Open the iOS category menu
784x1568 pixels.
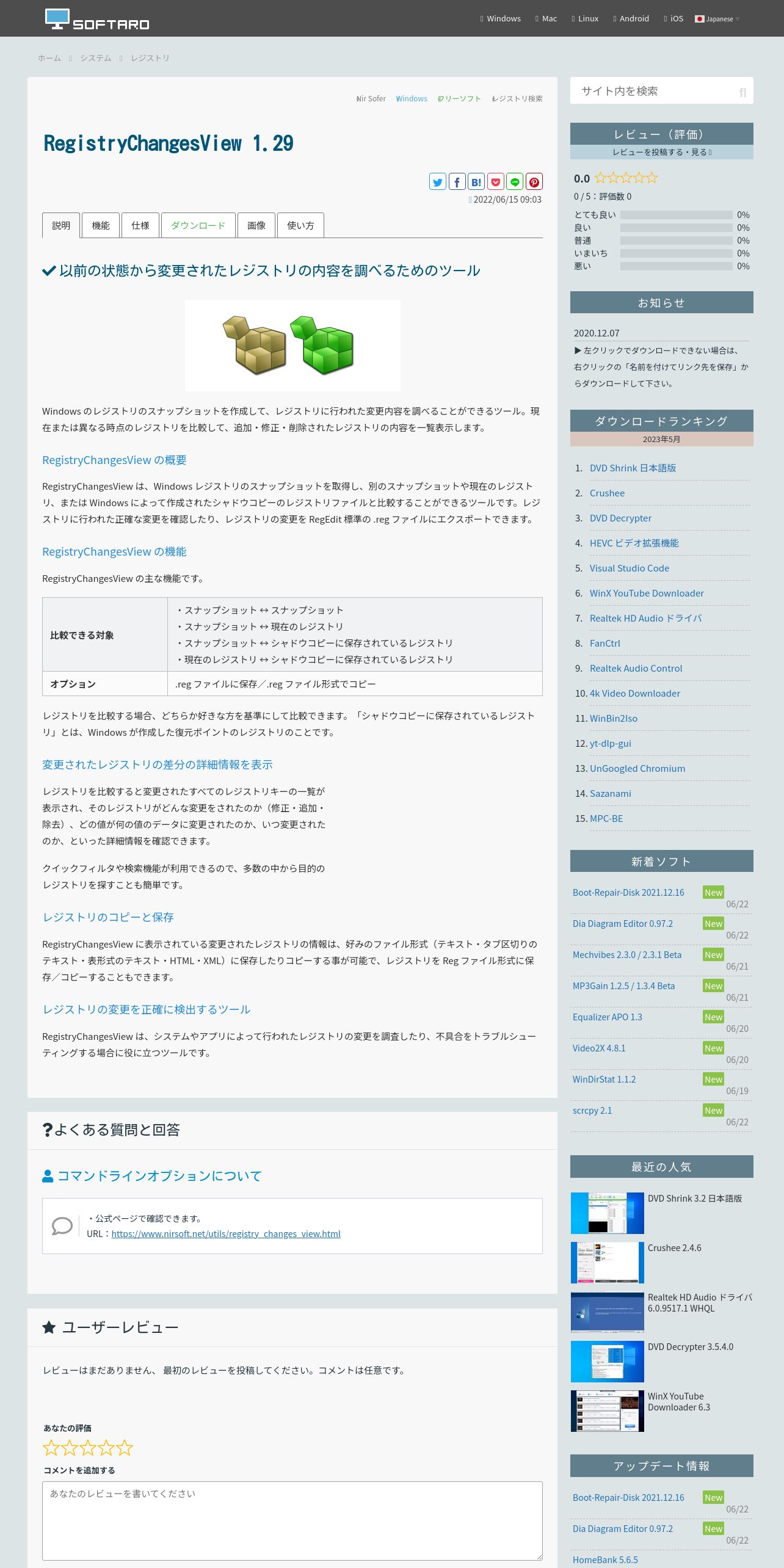click(x=673, y=18)
